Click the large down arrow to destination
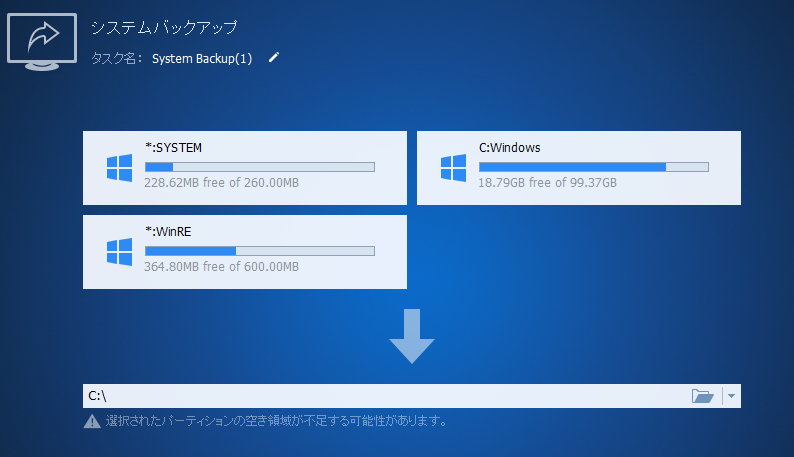 (412, 336)
